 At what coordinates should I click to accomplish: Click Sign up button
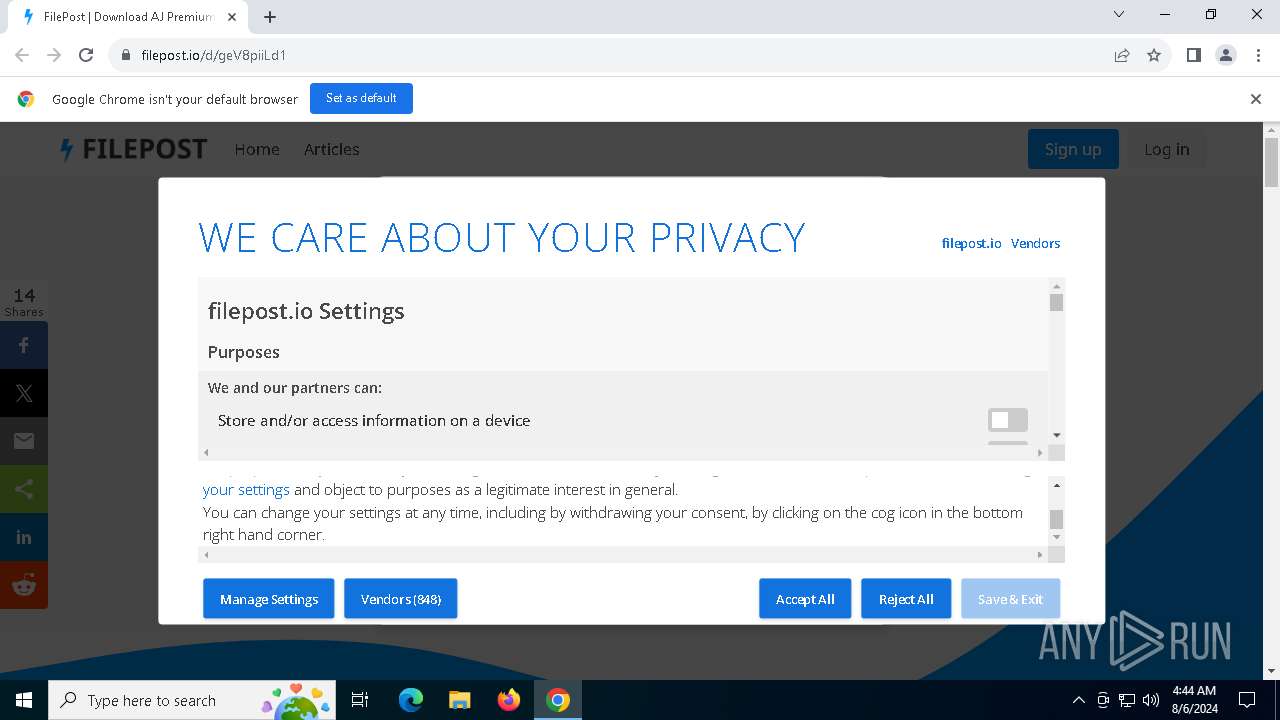click(1073, 149)
